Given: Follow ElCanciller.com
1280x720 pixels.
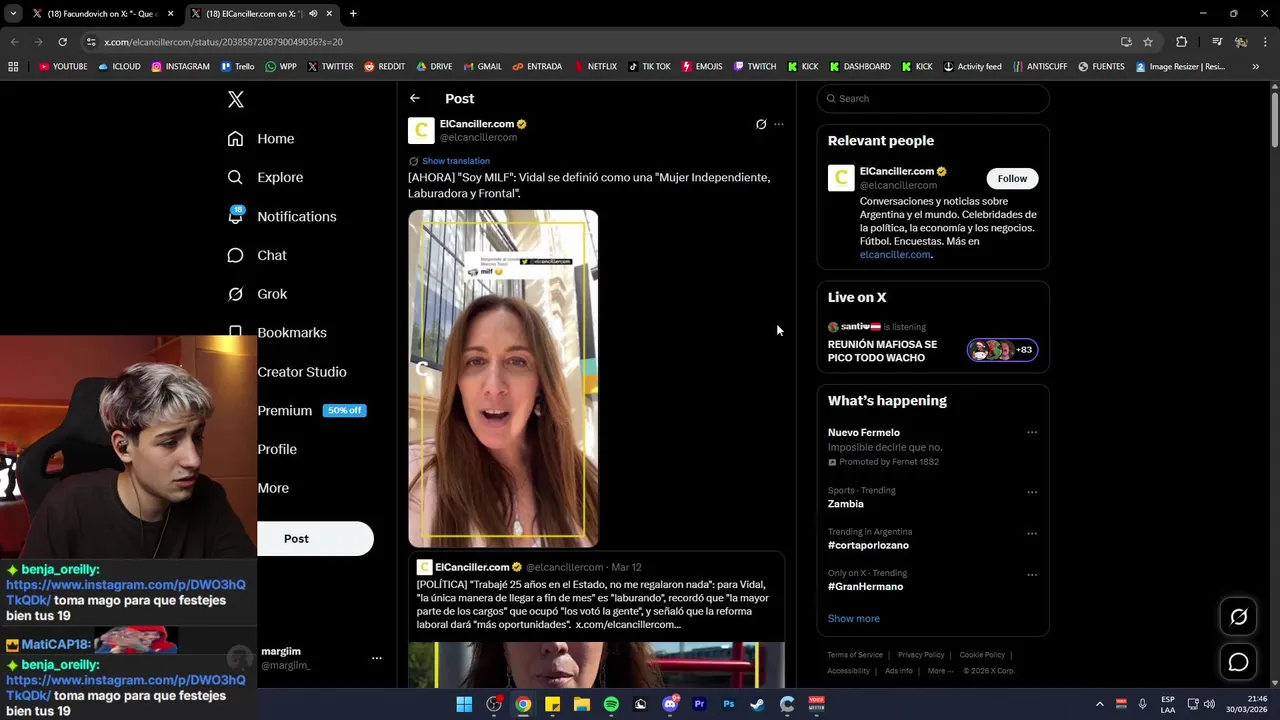Looking at the screenshot, I should click(x=1012, y=178).
